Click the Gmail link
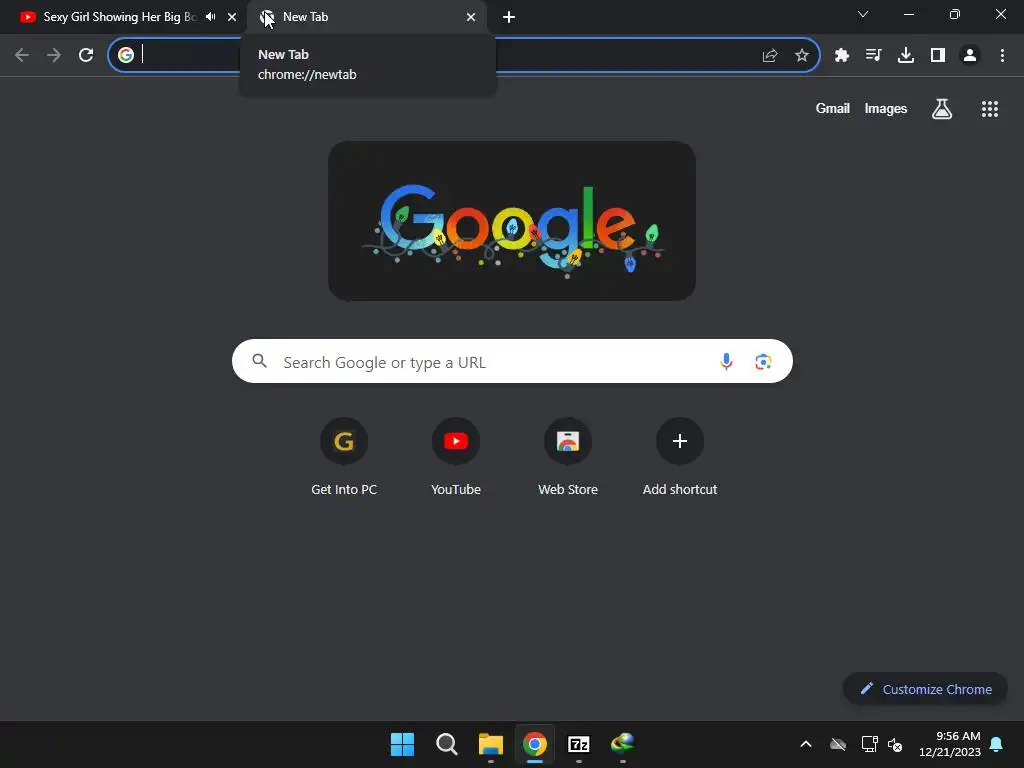Screen dimensions: 1024x768 [833, 108]
